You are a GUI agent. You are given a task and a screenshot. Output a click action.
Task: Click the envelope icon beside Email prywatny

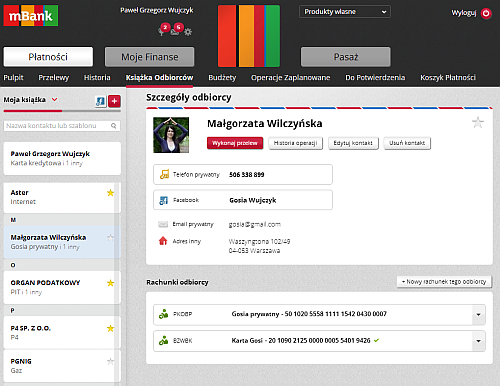click(x=163, y=224)
